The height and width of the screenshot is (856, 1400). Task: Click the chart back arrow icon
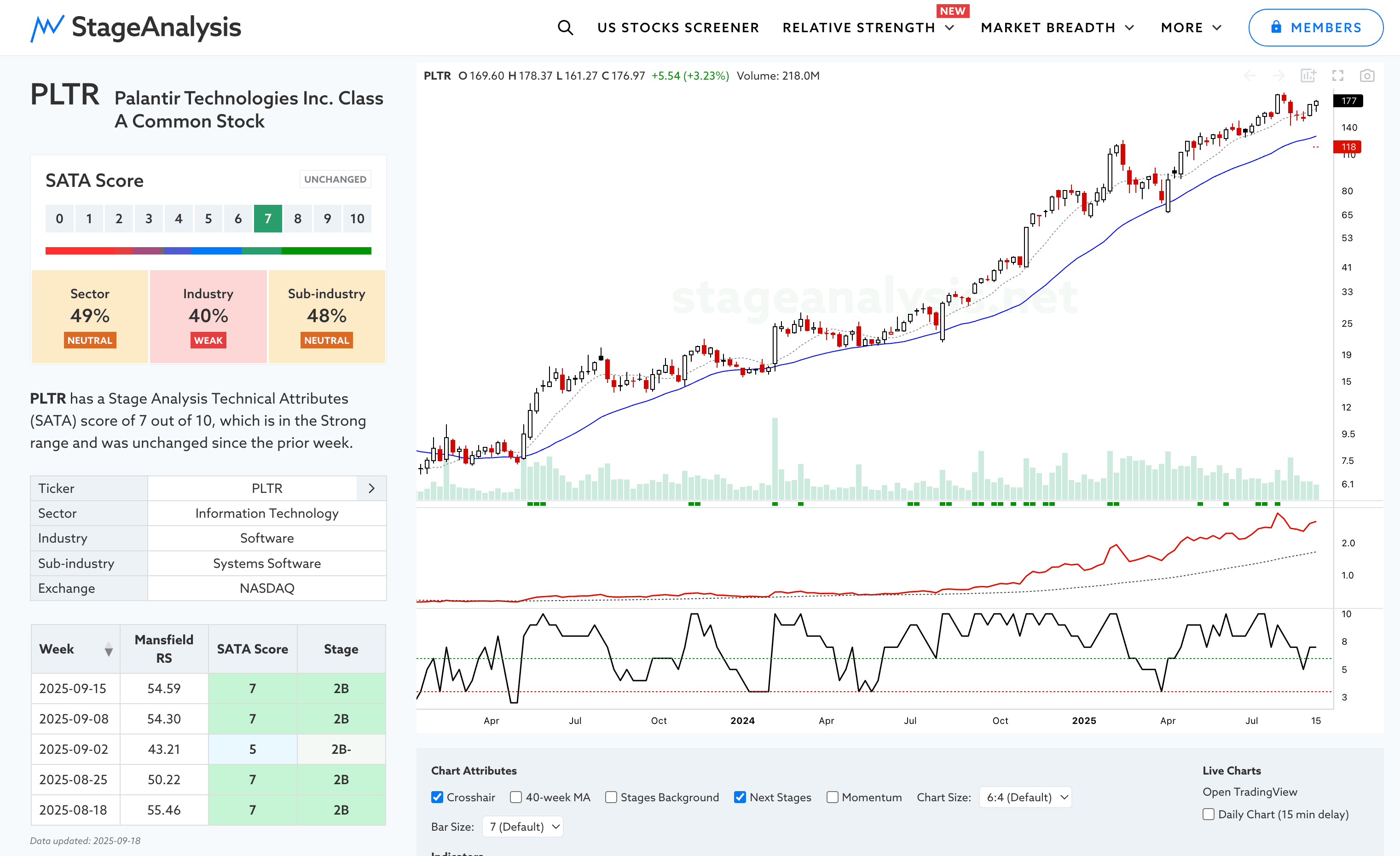click(1250, 75)
